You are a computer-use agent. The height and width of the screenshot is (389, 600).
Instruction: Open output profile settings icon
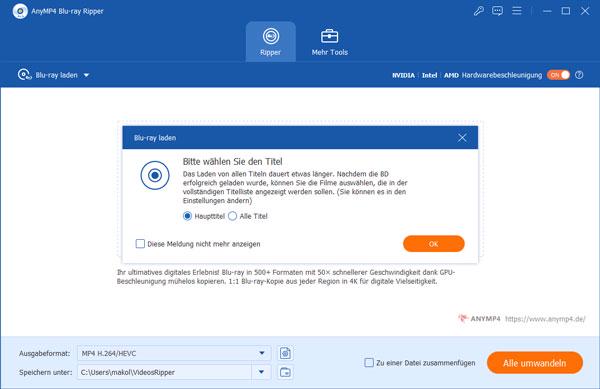click(285, 353)
